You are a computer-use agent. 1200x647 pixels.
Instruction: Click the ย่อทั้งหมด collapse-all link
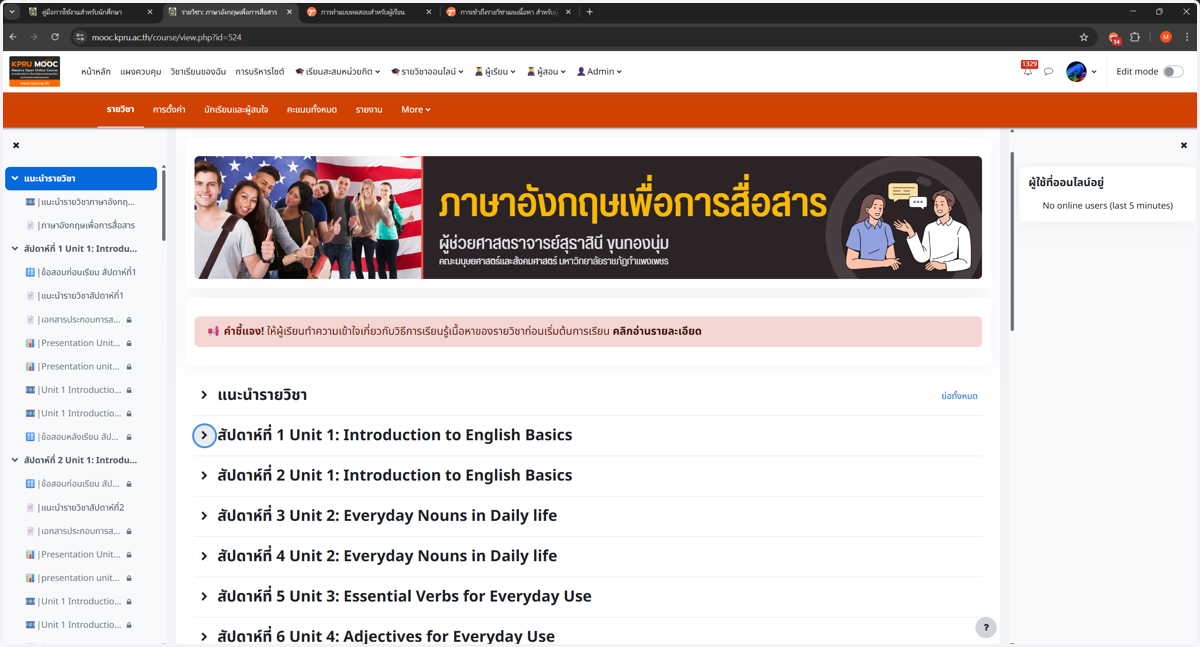coord(959,396)
